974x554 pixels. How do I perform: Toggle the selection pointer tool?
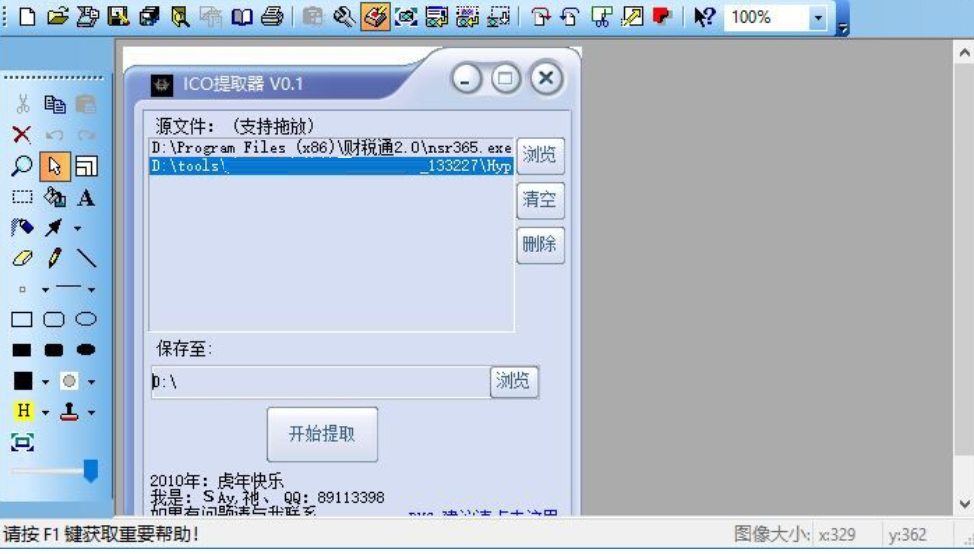point(55,166)
